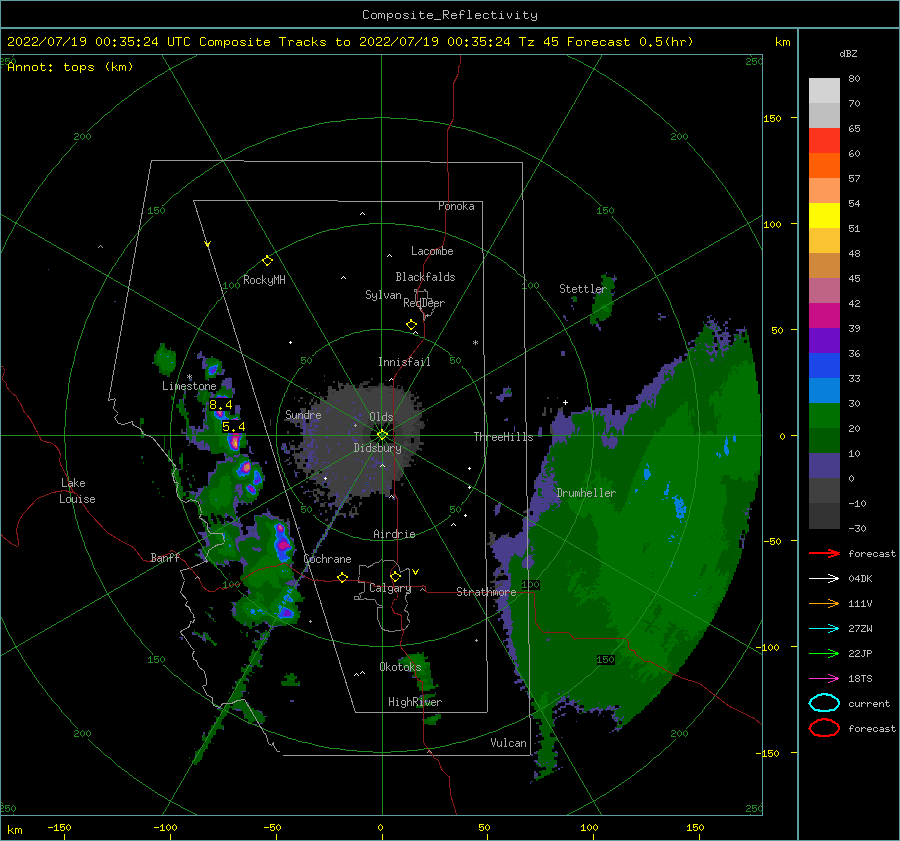900x841 pixels.
Task: Click the Airdrie label
Action: [x=394, y=534]
